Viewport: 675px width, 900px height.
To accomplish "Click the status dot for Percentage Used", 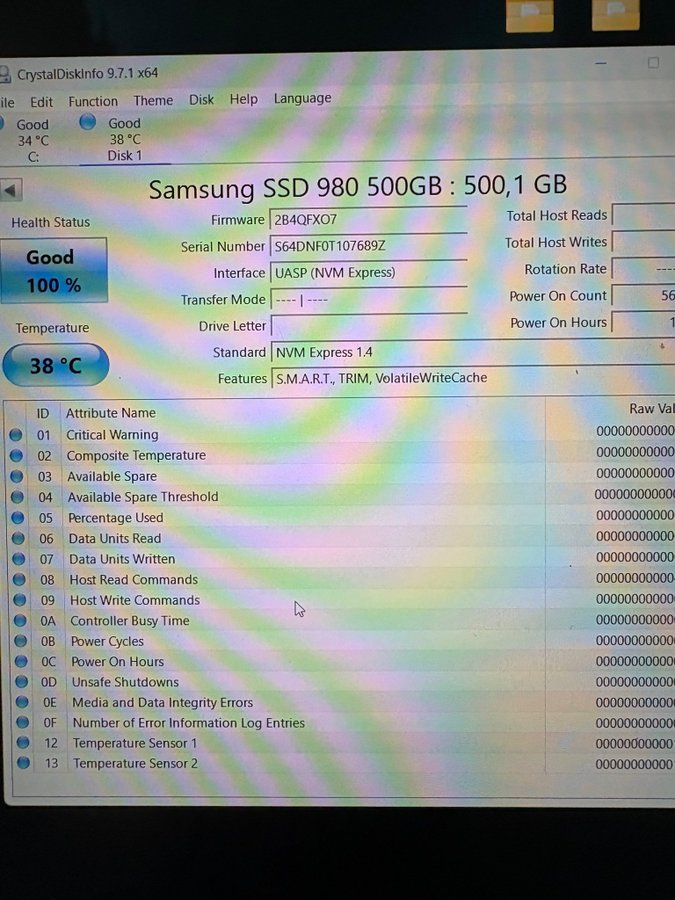I will click(17, 518).
